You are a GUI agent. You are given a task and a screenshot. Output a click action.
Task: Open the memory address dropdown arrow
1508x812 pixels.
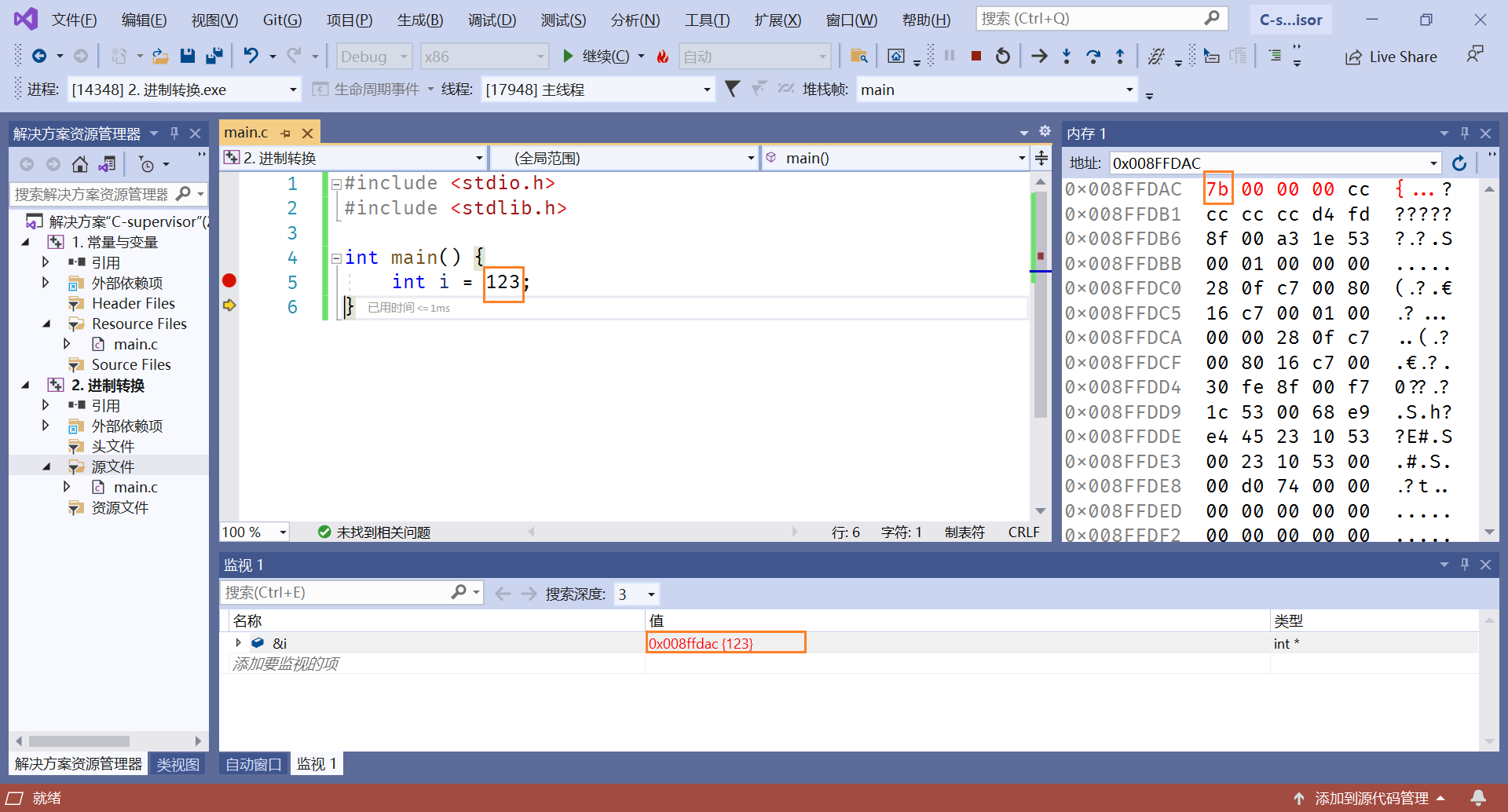[x=1433, y=163]
